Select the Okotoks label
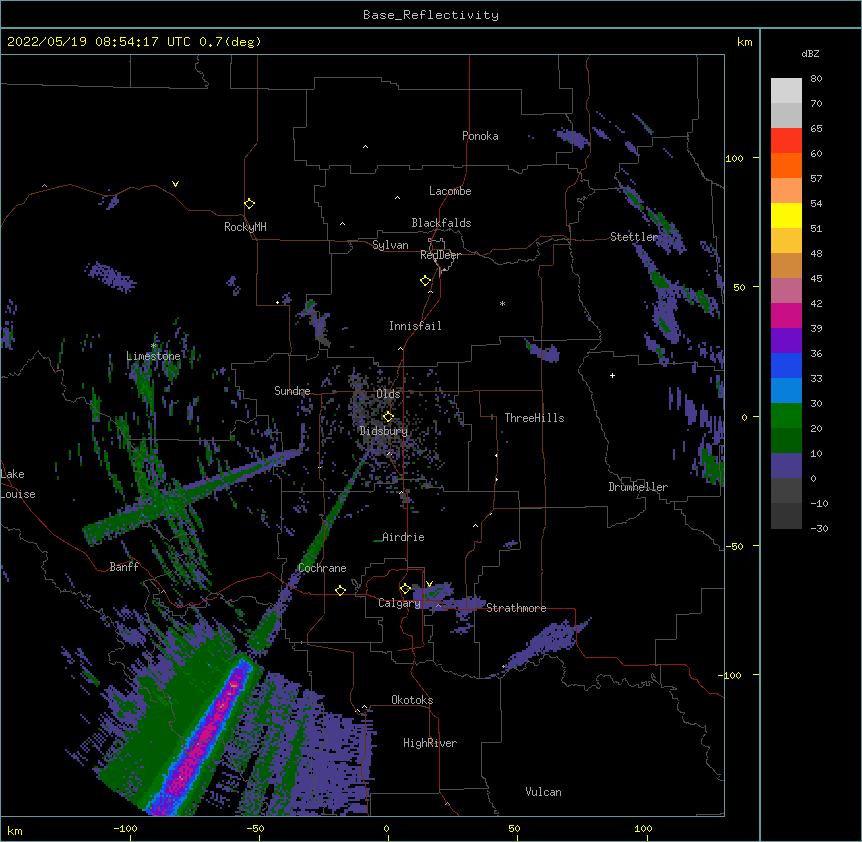Viewport: 862px width, 842px height. coord(412,700)
